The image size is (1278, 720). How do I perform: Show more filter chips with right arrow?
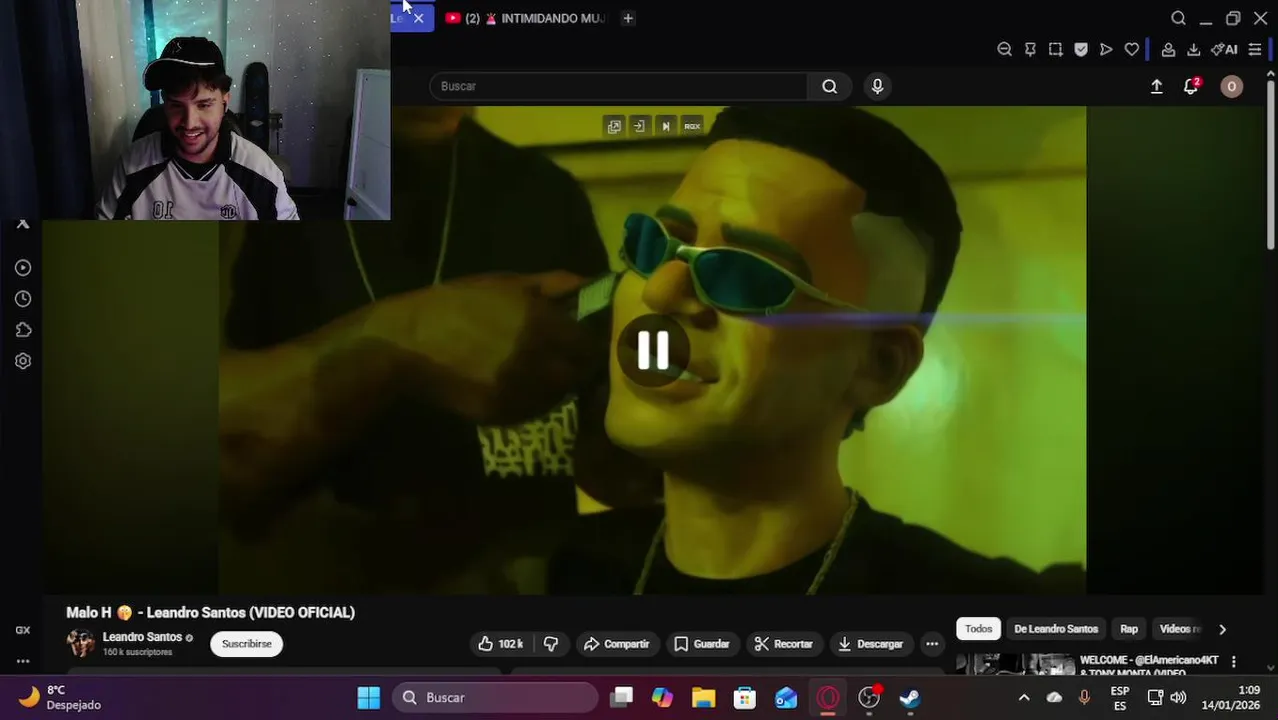pos(1222,629)
